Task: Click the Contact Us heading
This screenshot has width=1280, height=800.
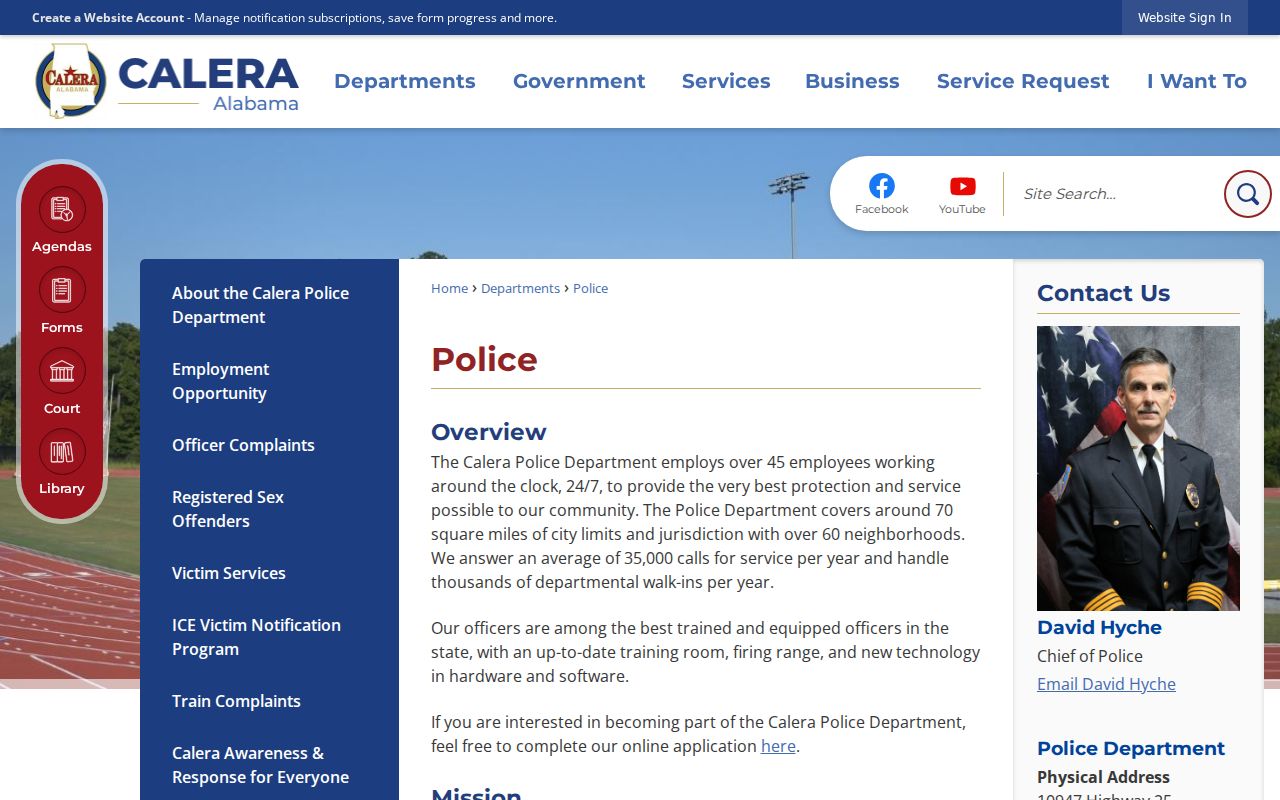Action: (1103, 293)
